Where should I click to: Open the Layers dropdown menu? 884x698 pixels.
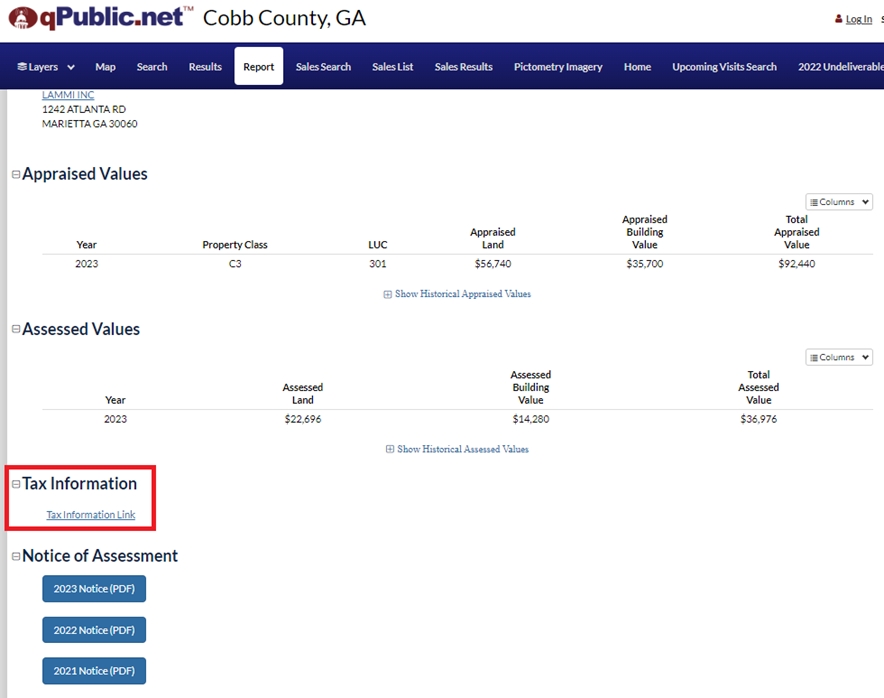[46, 67]
